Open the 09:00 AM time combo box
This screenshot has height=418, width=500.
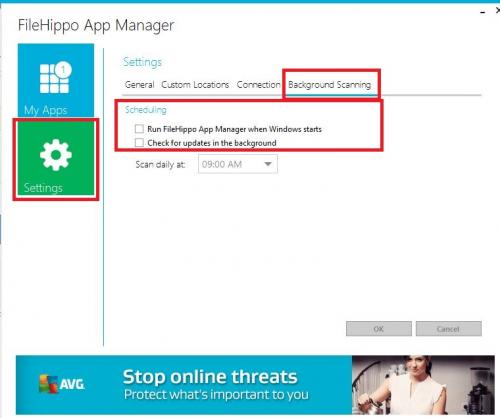point(238,164)
